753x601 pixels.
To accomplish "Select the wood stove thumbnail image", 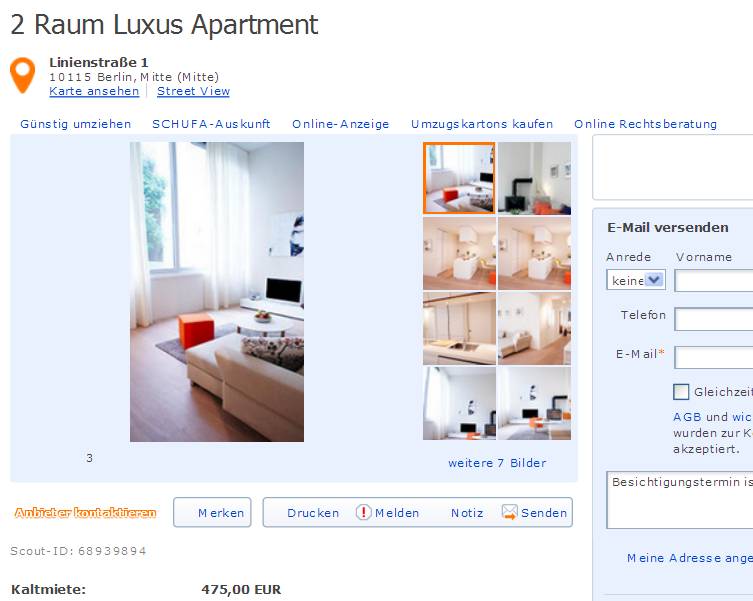I will coord(534,178).
